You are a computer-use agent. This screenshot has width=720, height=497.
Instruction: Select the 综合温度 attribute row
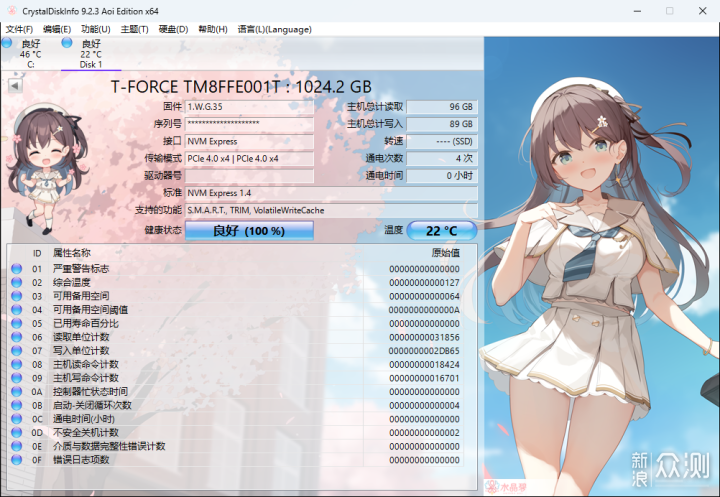236,282
